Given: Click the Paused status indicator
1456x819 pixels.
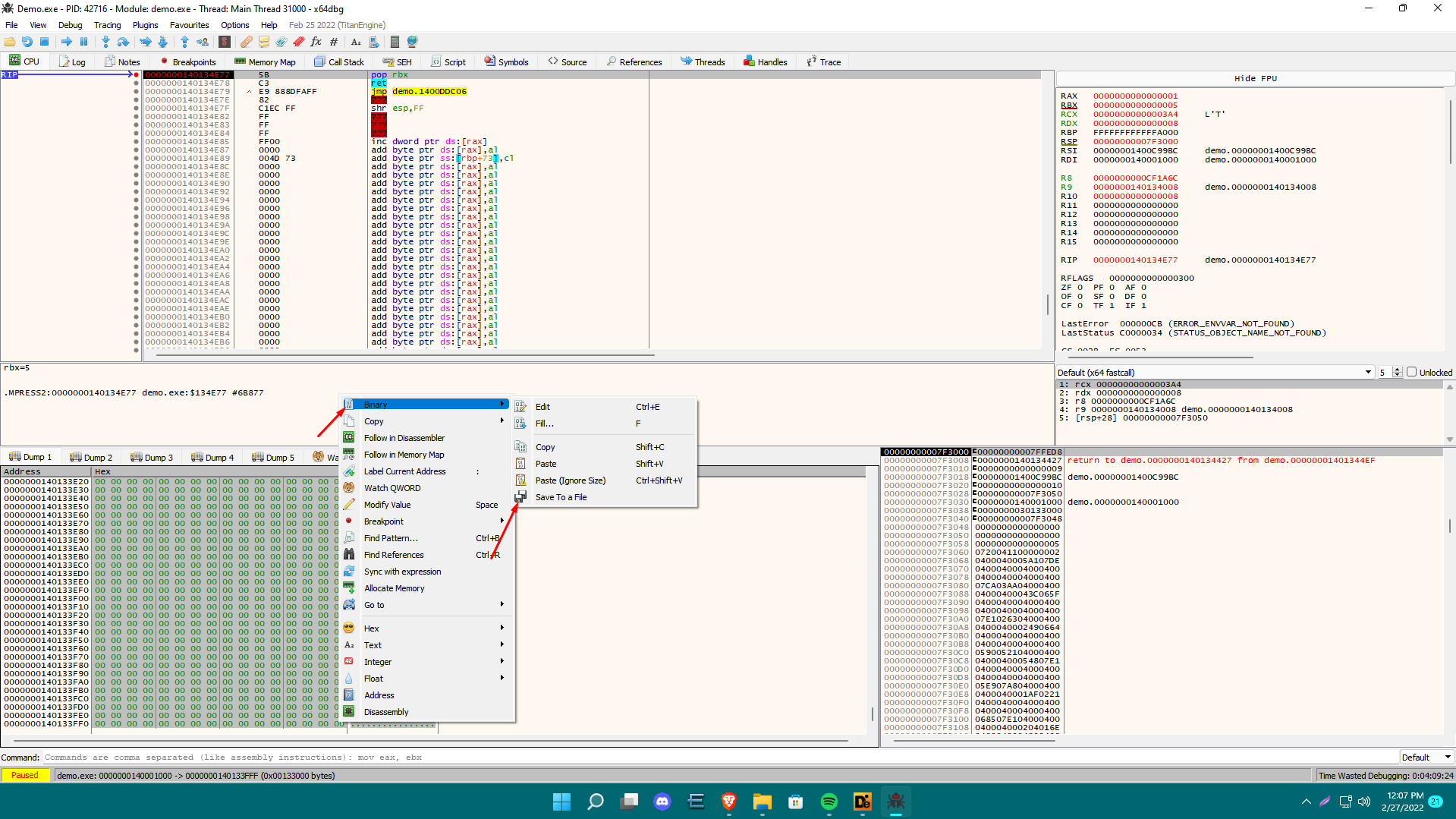Looking at the screenshot, I should 25,775.
